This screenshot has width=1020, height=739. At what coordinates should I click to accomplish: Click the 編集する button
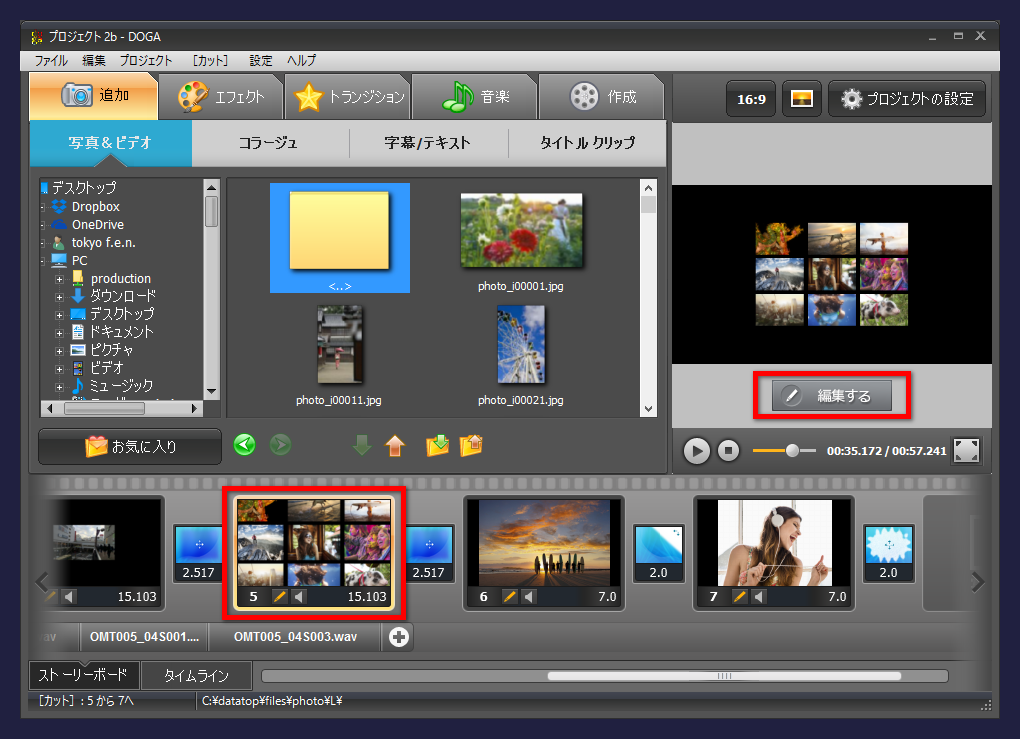[832, 396]
